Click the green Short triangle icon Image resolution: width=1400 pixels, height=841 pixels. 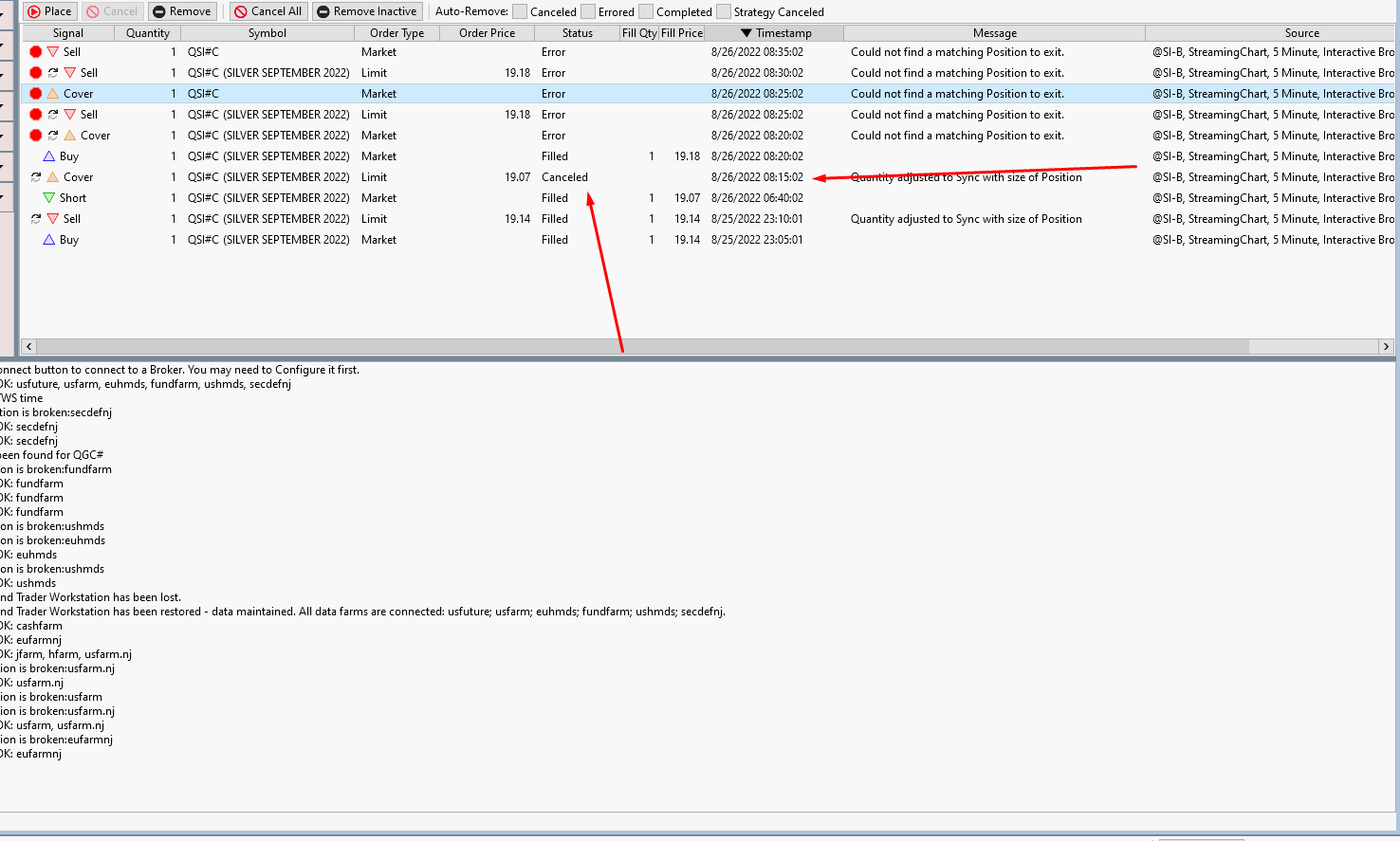[x=49, y=198]
